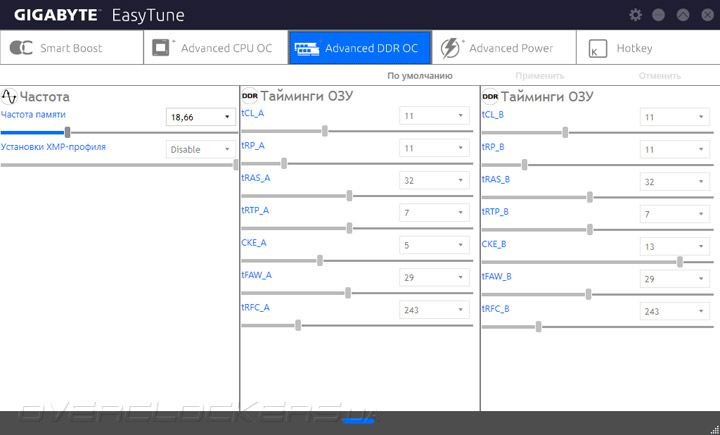
Task: Open XMP profile dropdown showing Disable
Action: (x=201, y=149)
